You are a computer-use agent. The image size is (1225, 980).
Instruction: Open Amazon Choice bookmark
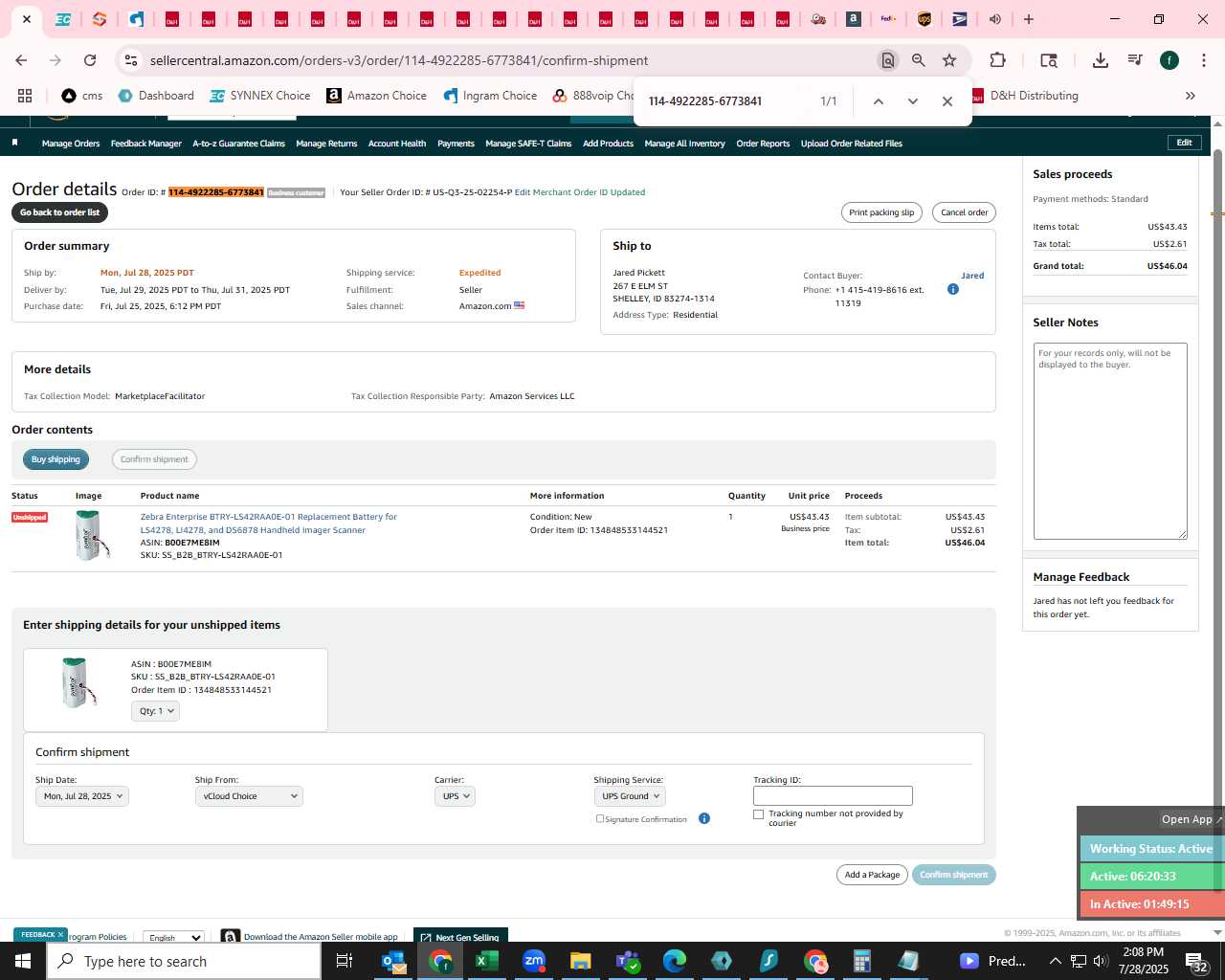click(377, 96)
